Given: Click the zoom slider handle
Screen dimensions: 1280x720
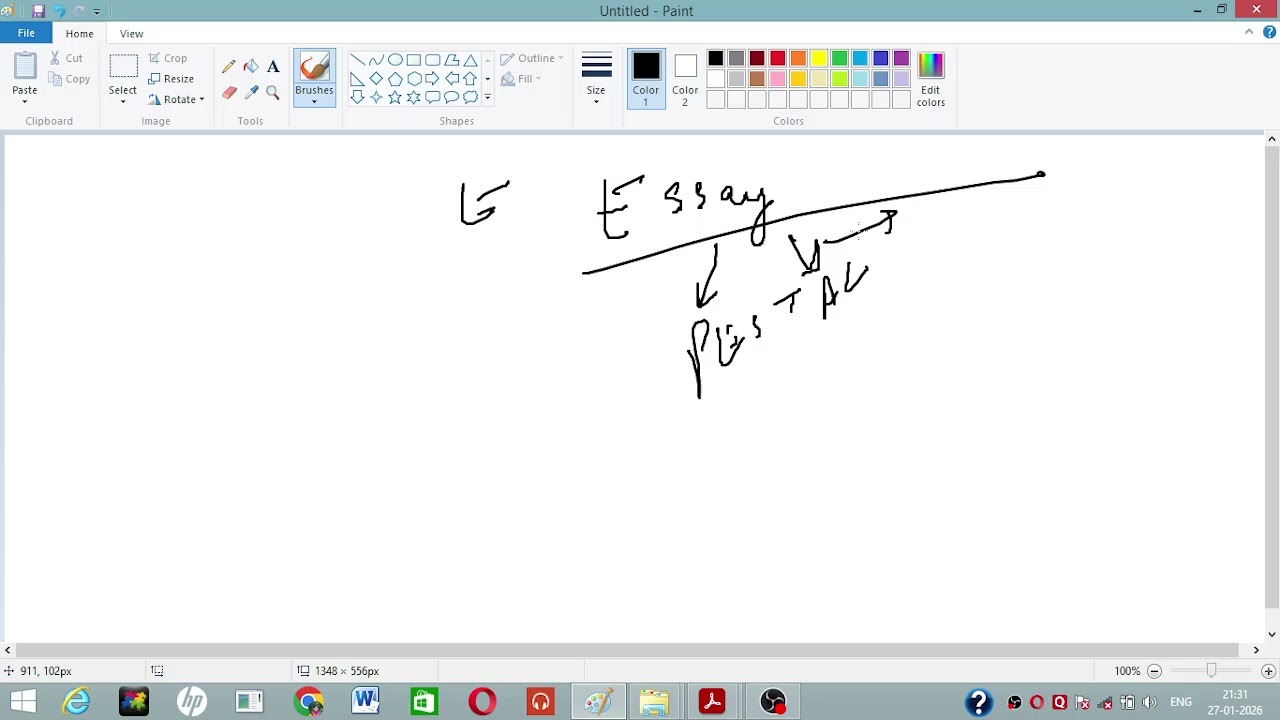Looking at the screenshot, I should tap(1211, 671).
